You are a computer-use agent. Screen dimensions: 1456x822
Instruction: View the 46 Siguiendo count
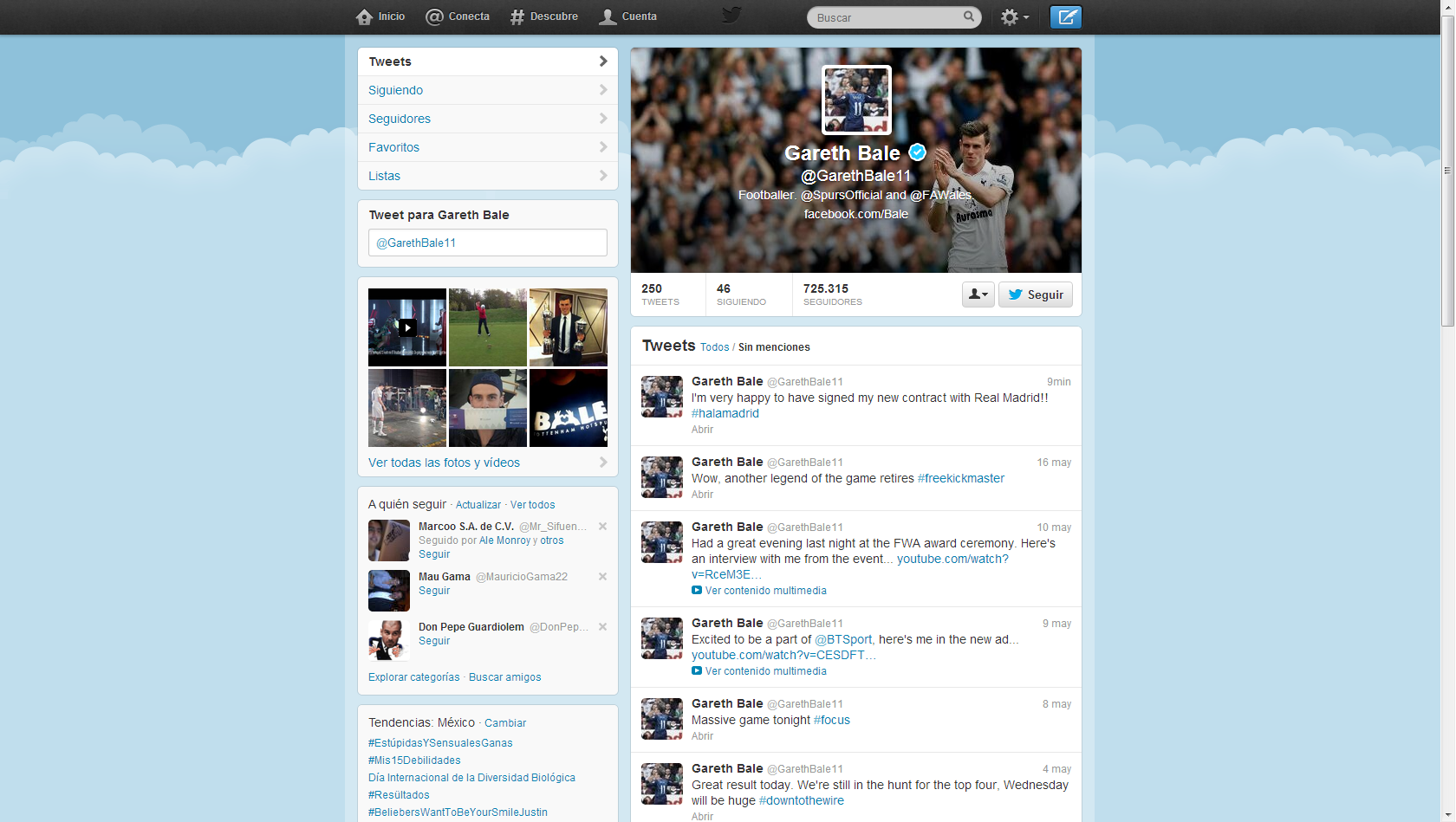[741, 294]
